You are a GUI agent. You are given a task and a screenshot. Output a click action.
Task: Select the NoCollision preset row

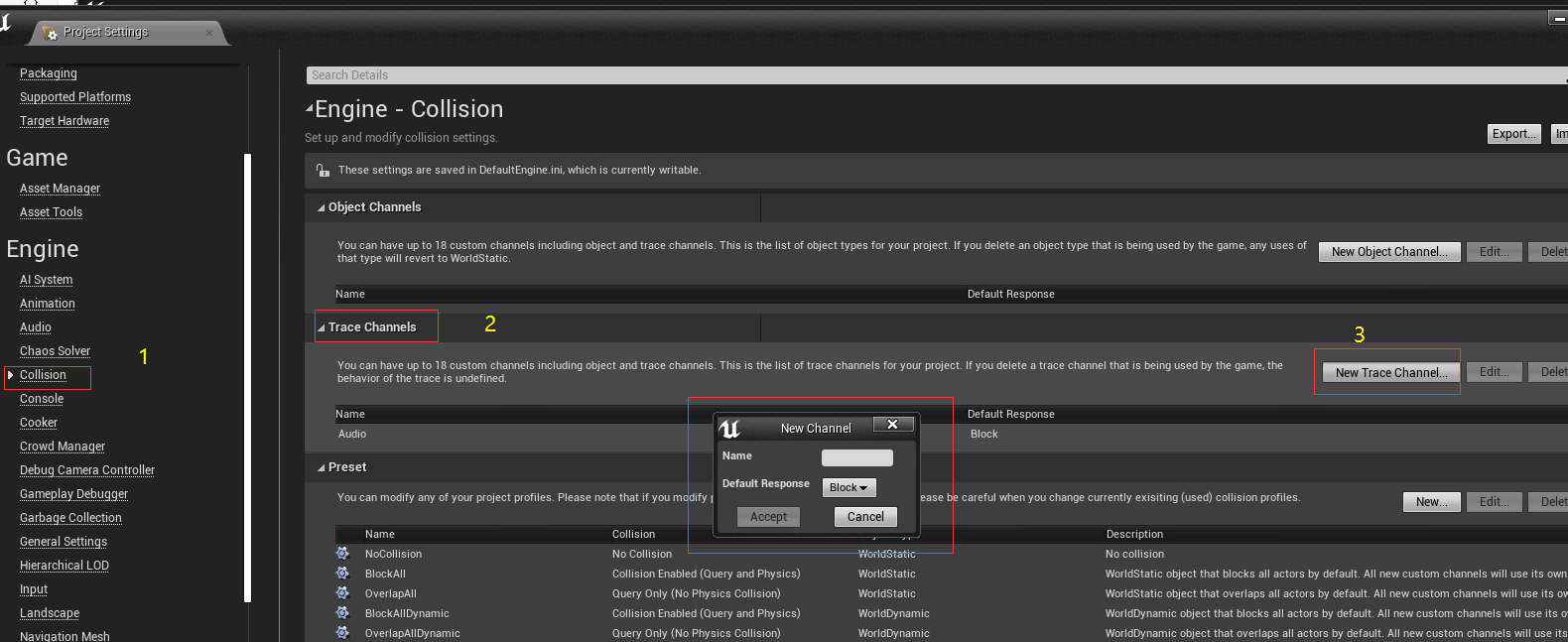(951, 554)
